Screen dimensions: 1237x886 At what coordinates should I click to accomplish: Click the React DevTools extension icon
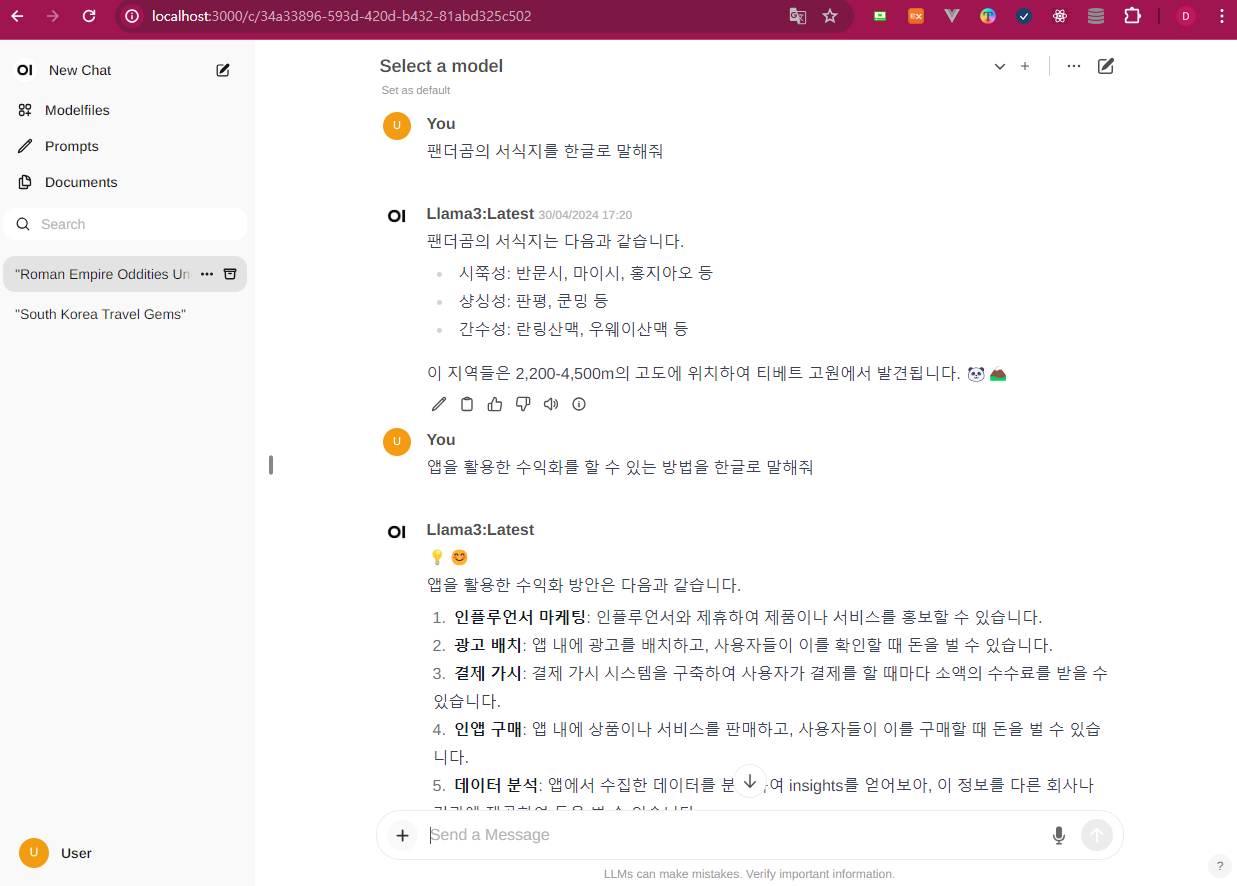1060,16
